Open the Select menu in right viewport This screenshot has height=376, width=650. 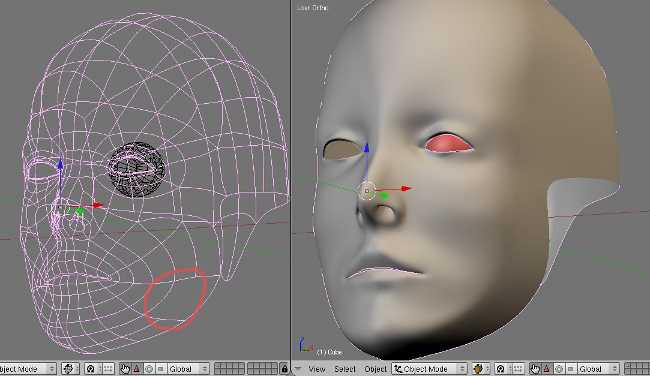(345, 369)
